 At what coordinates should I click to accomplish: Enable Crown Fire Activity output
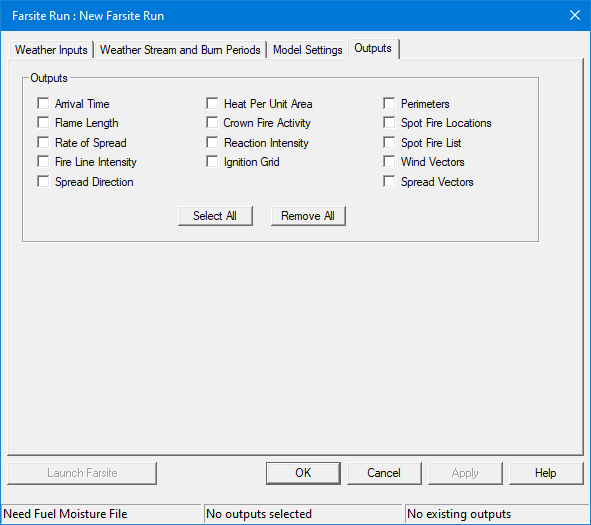coord(212,122)
